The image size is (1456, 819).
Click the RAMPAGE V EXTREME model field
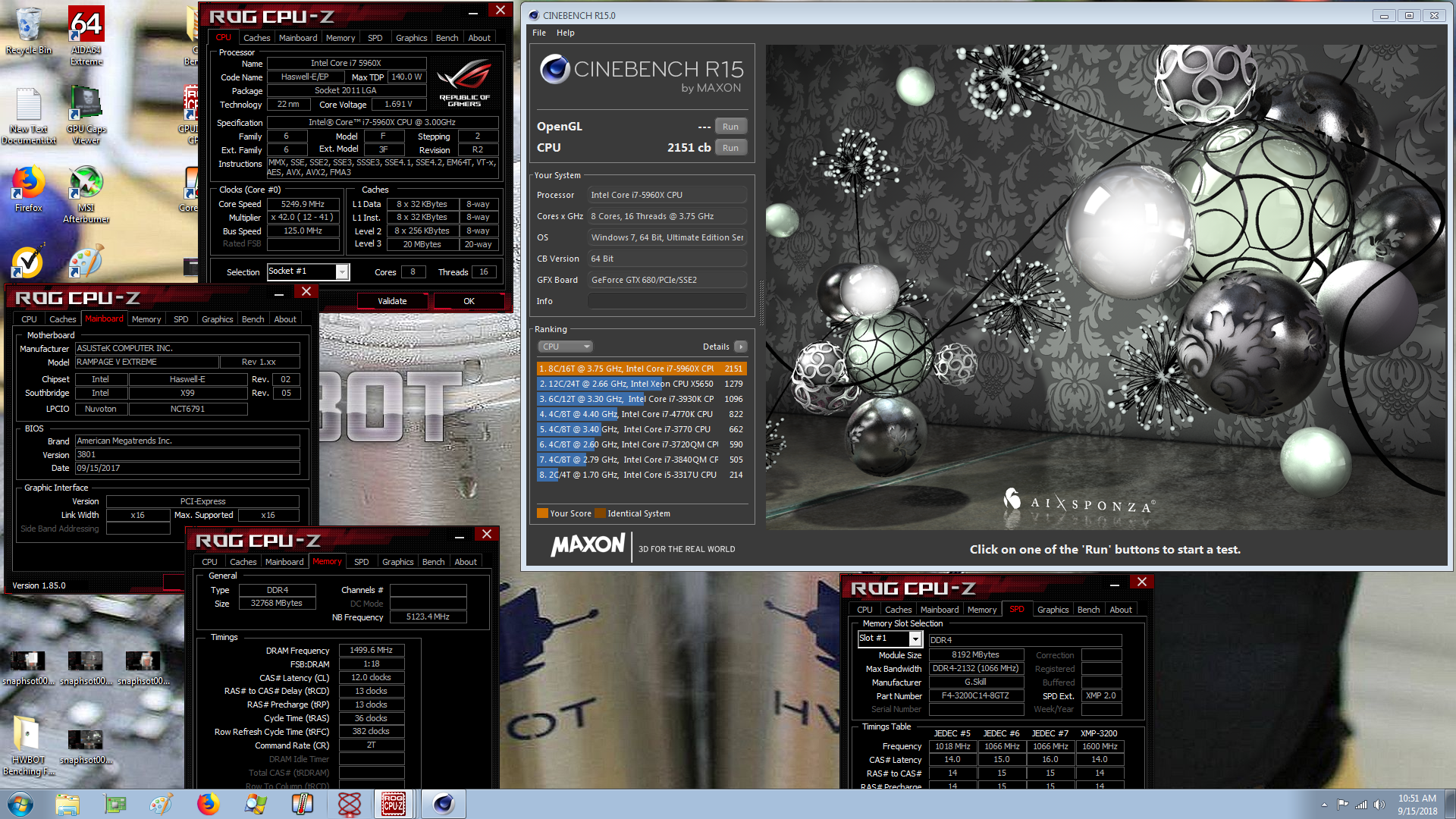click(x=146, y=362)
